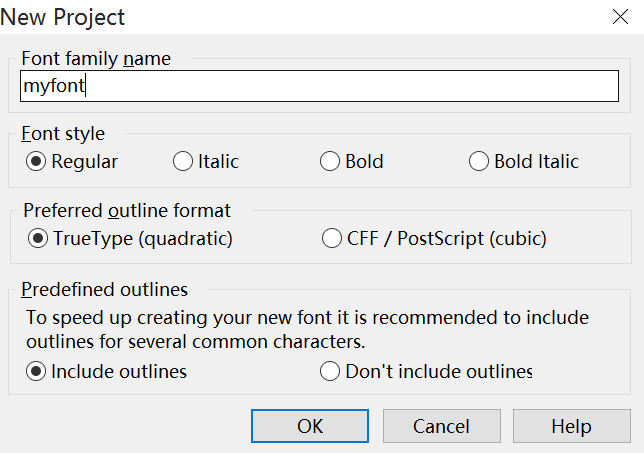Open the Help button
Viewport: 644px width, 453px height.
pyautogui.click(x=571, y=426)
